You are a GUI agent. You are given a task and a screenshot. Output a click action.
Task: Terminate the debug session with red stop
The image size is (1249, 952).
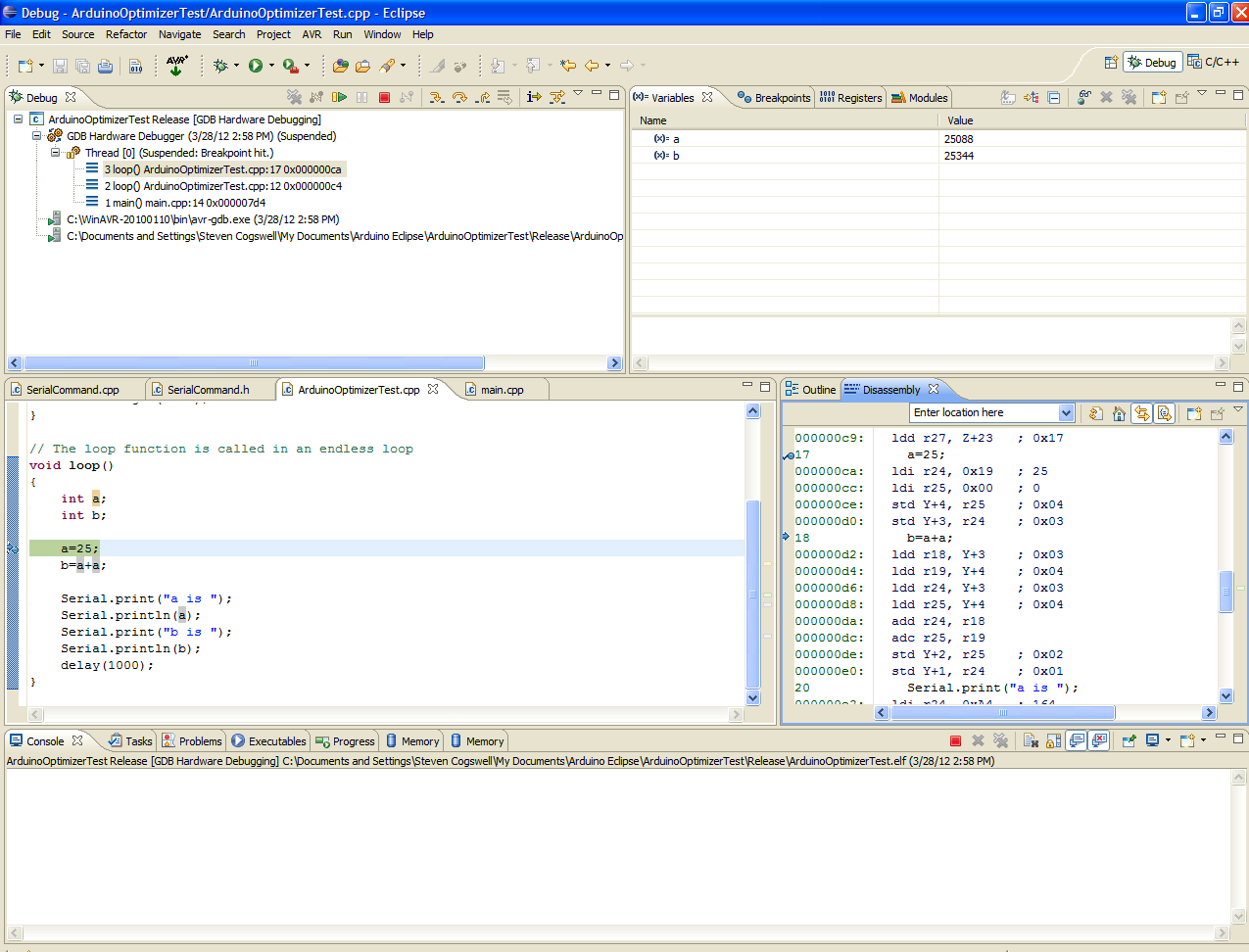(384, 97)
